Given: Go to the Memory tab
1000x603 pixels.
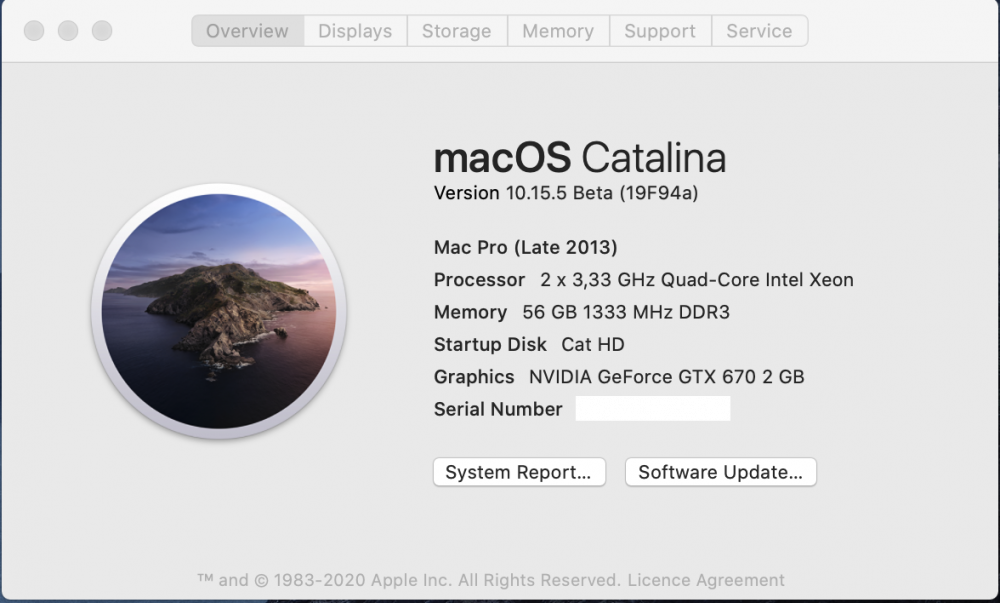Looking at the screenshot, I should pyautogui.click(x=558, y=31).
